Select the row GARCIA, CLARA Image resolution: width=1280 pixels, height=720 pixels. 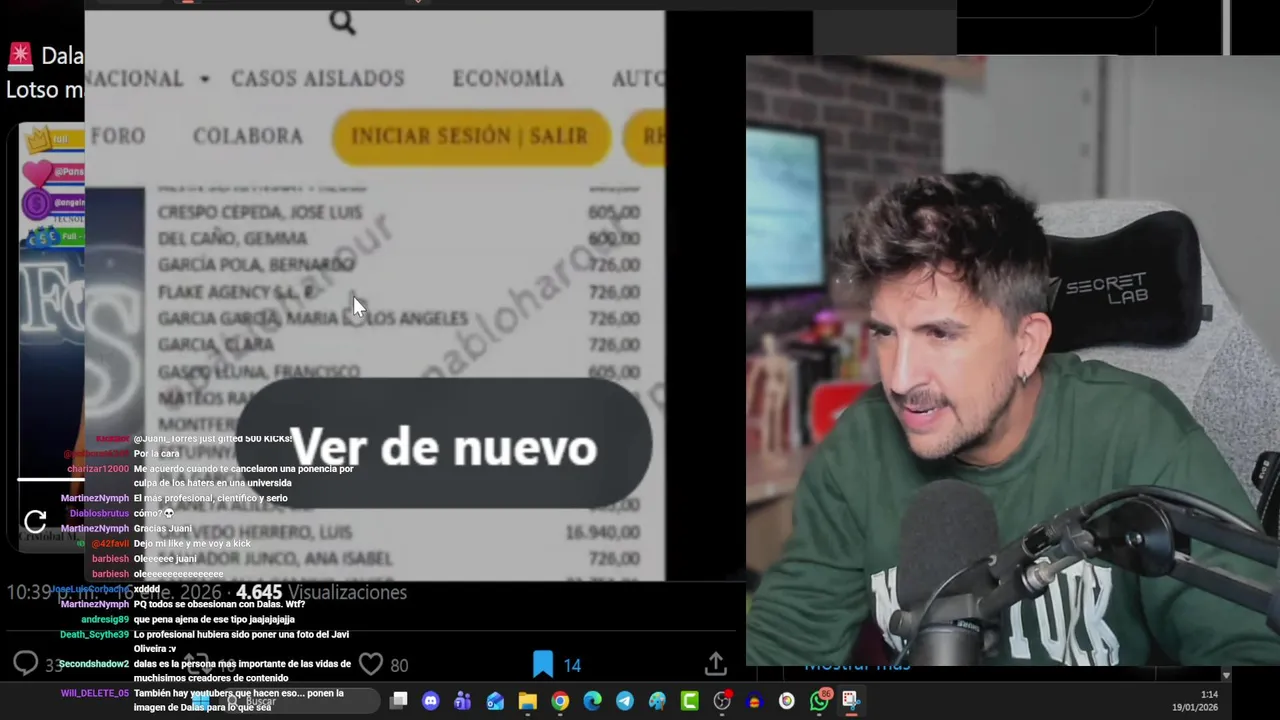coord(399,344)
